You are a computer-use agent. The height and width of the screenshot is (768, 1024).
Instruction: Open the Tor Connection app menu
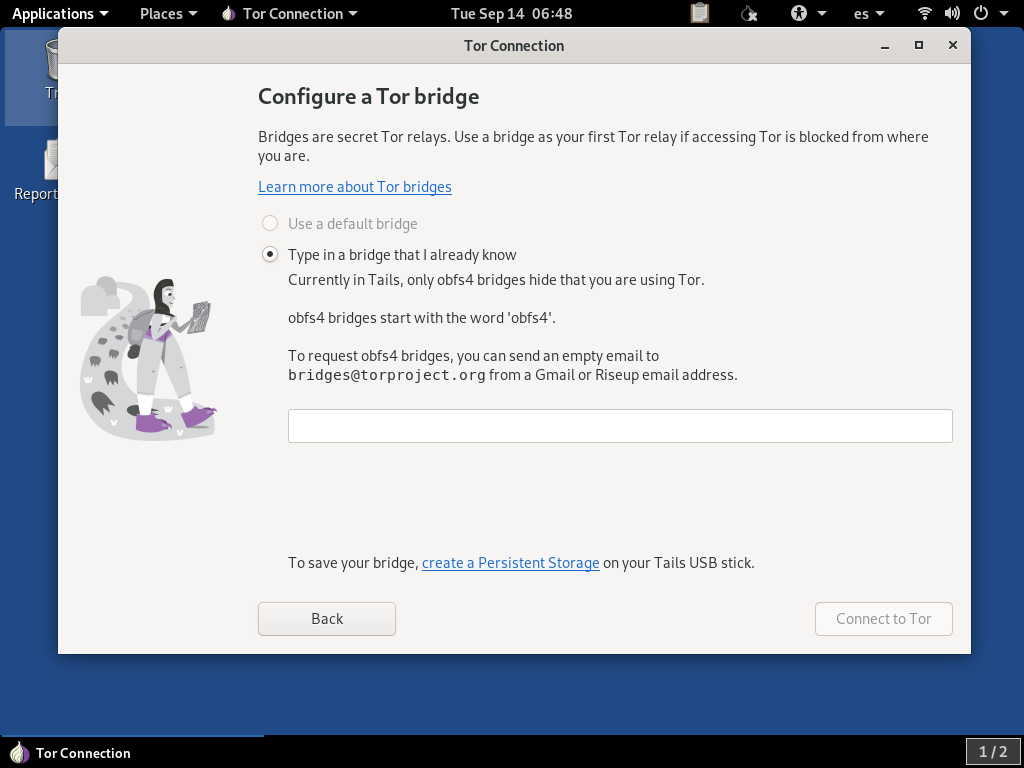[x=290, y=14]
